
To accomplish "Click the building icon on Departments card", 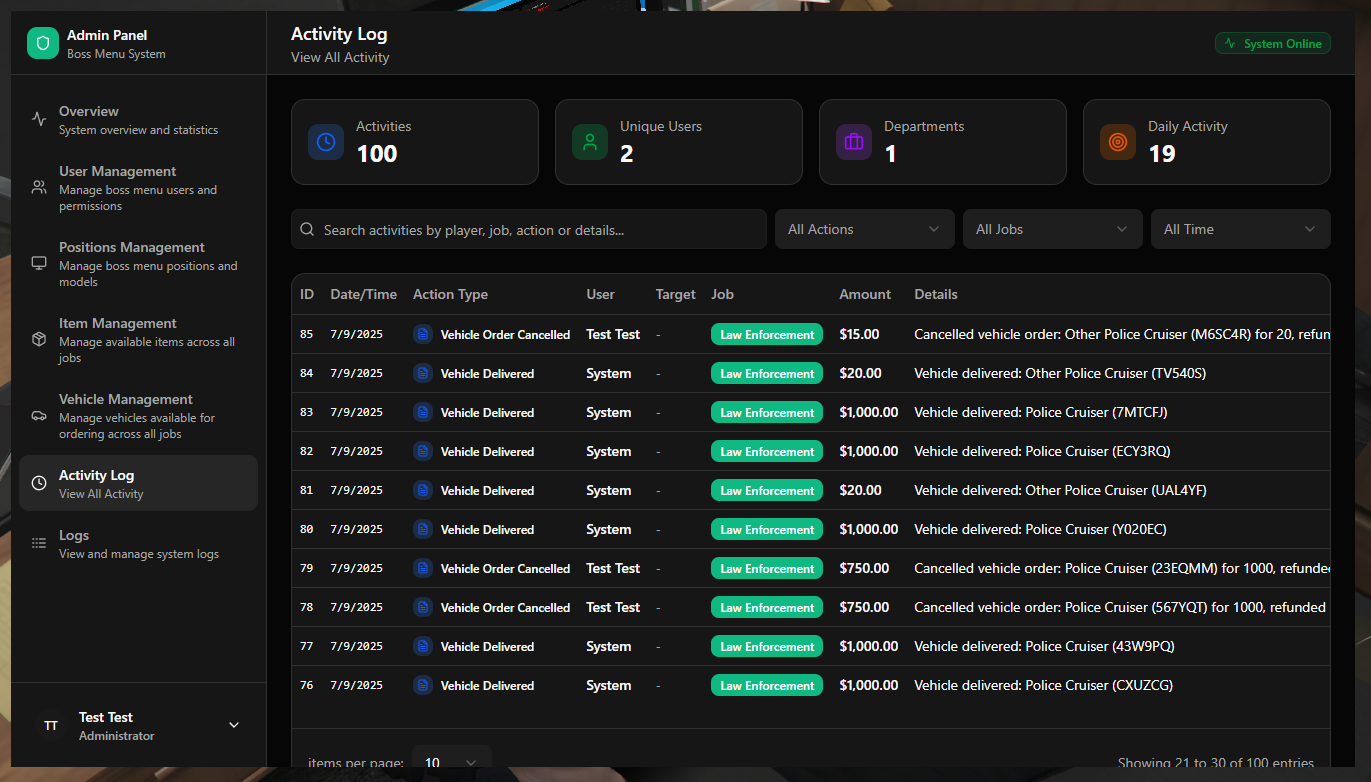I will click(x=853, y=142).
